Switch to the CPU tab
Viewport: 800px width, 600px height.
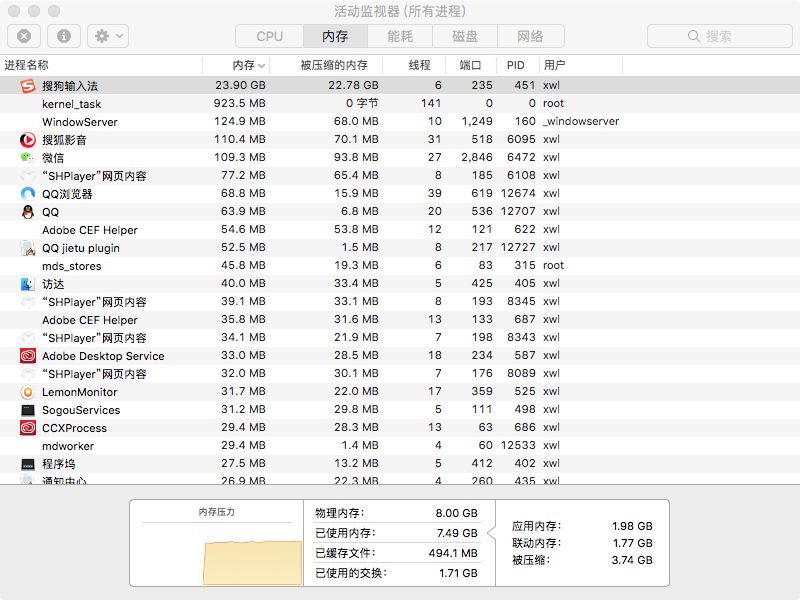click(269, 36)
